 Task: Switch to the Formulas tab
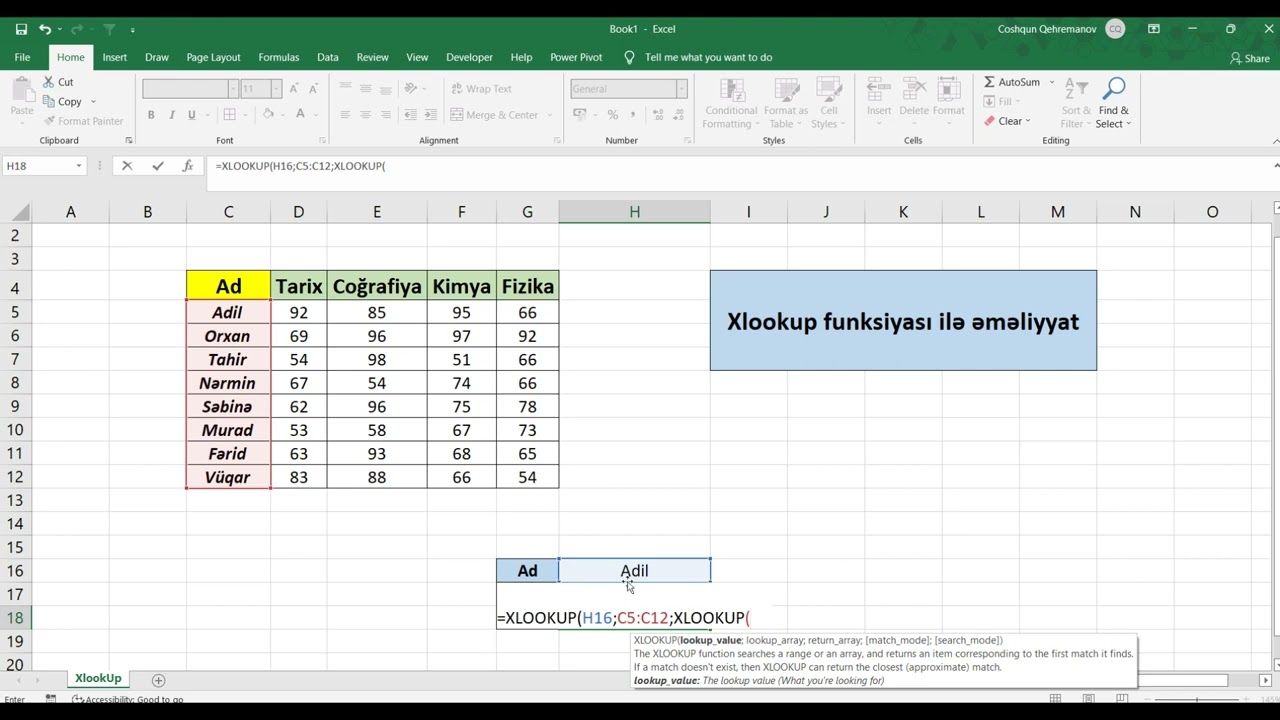(x=279, y=57)
